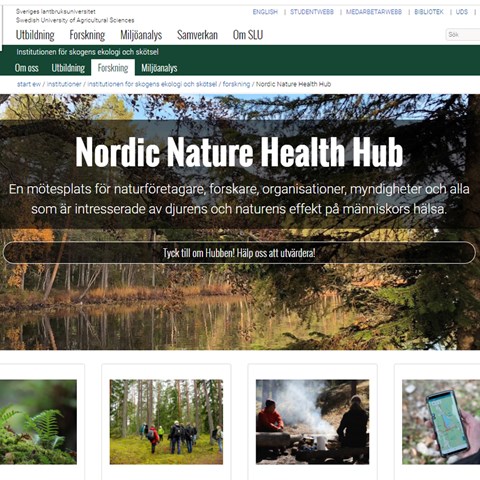Open the STUDENTWEBB link
The image size is (480, 480).
[x=312, y=12]
